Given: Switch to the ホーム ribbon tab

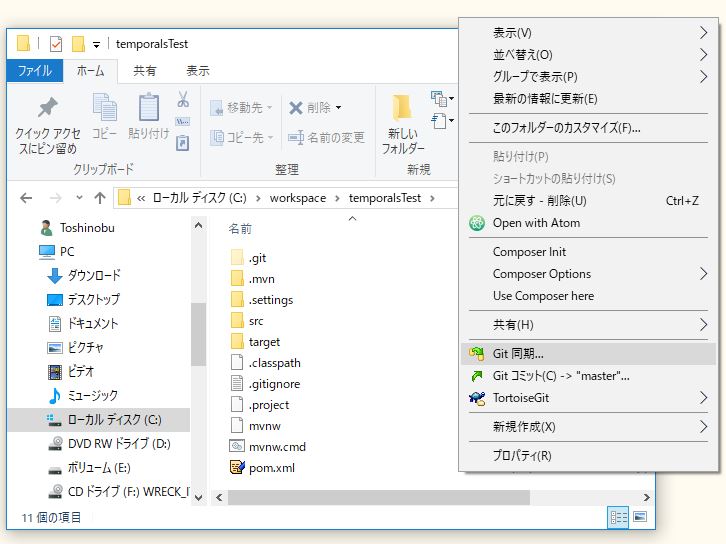Looking at the screenshot, I should tap(90, 71).
